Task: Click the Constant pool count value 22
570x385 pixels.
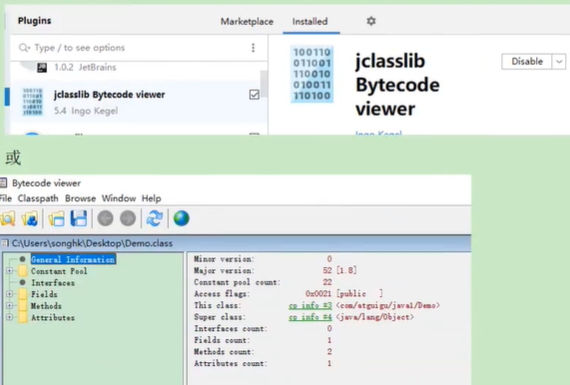Action: coord(327,282)
